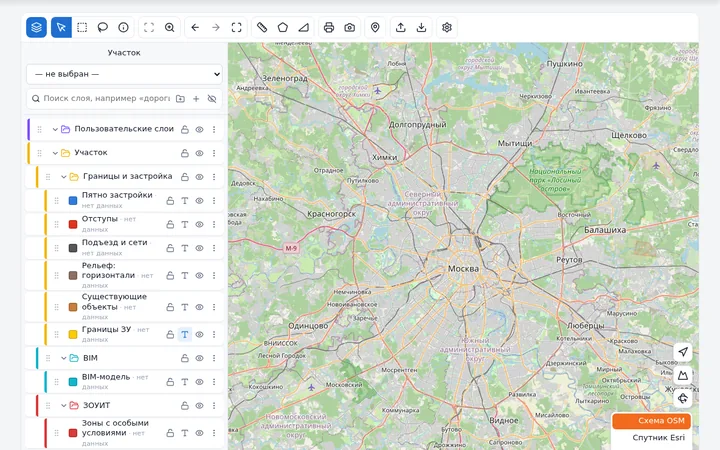Viewport: 720px width, 450px height.
Task: Open more options for Зоны с особыми условиями
Action: pyautogui.click(x=214, y=433)
